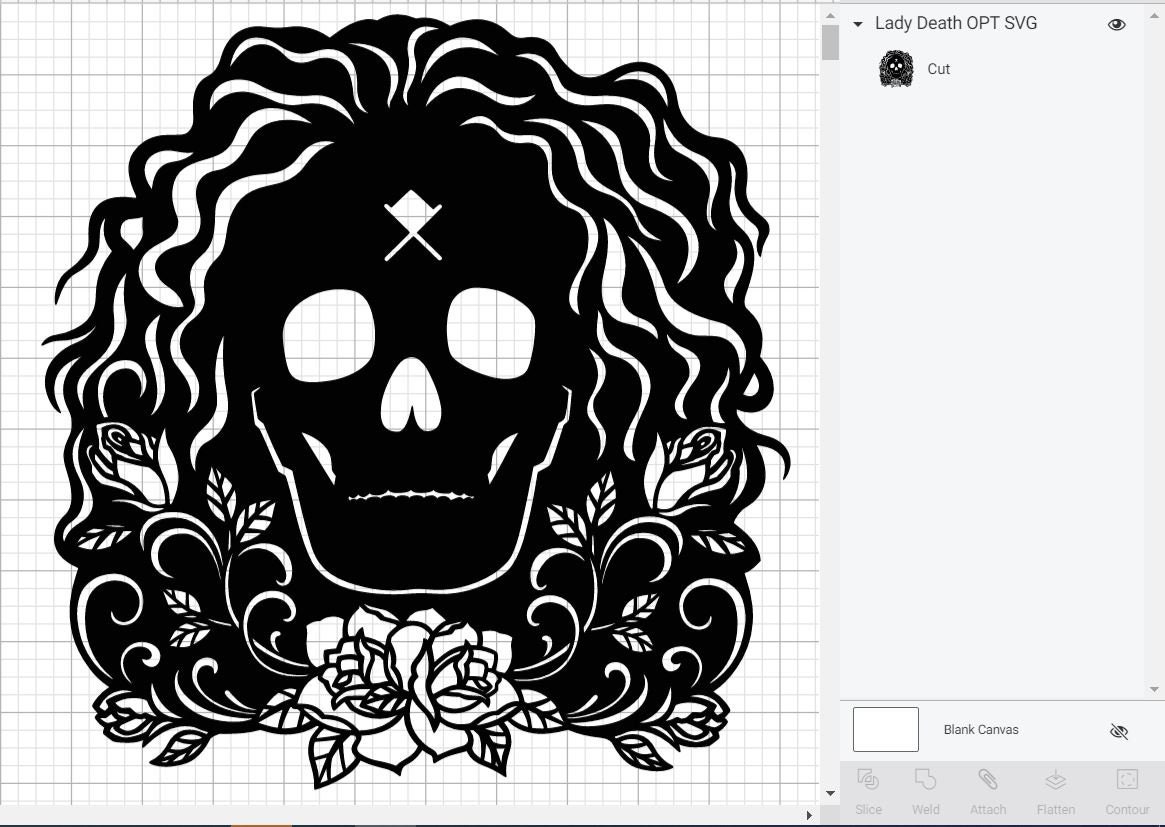Select the Cut layer label
1165x827 pixels.
938,69
